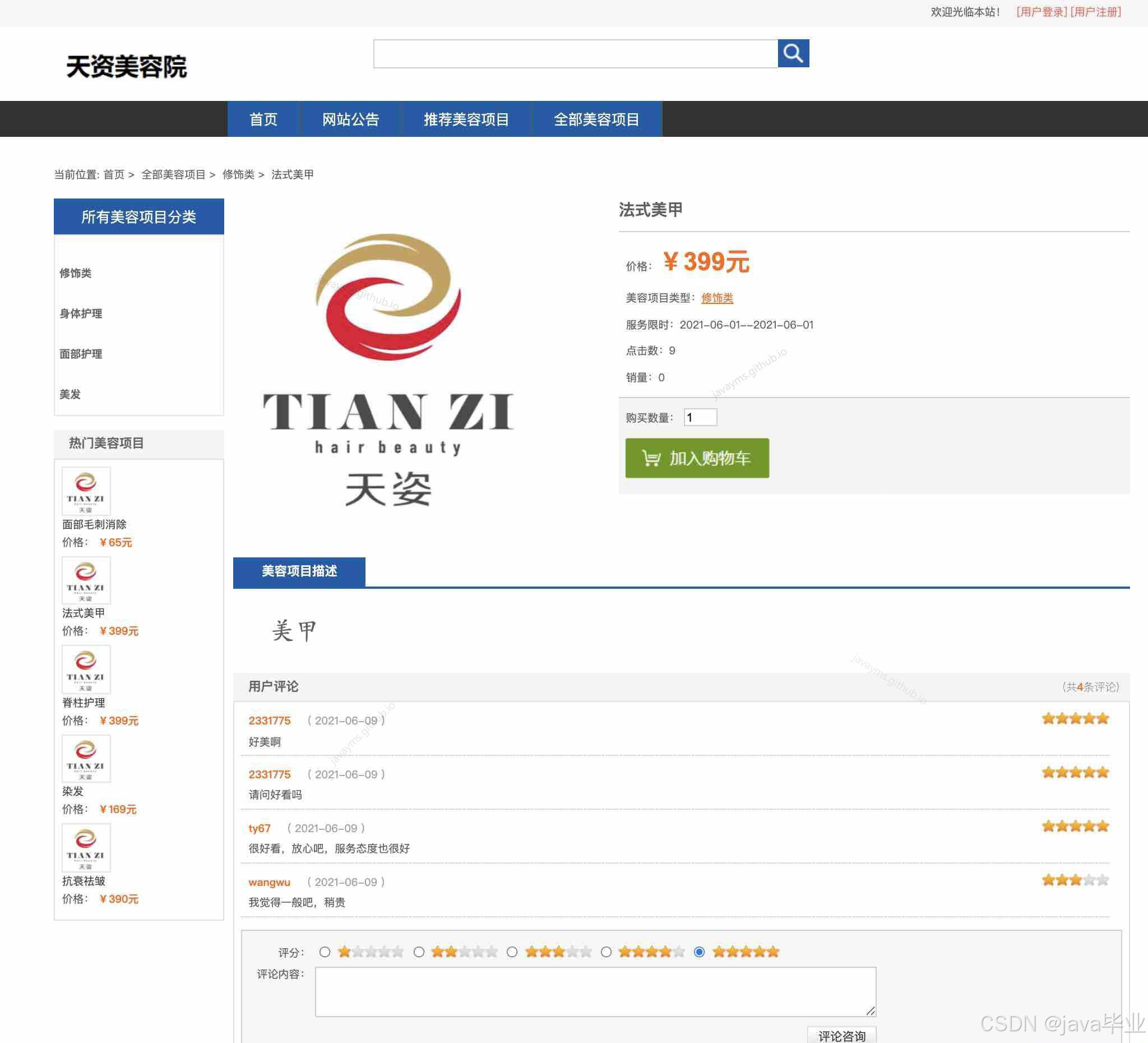
Task: Click reviewer name wangwu
Action: tap(270, 882)
